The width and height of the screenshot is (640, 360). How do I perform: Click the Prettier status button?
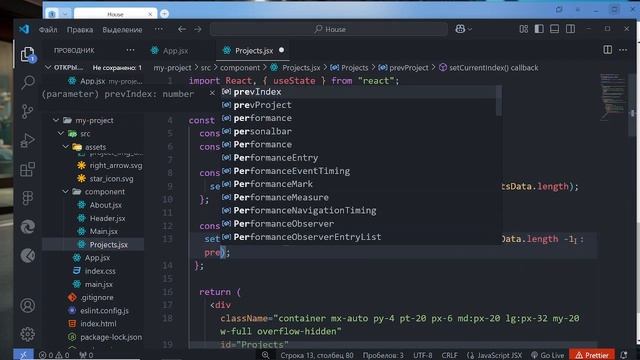(x=592, y=355)
